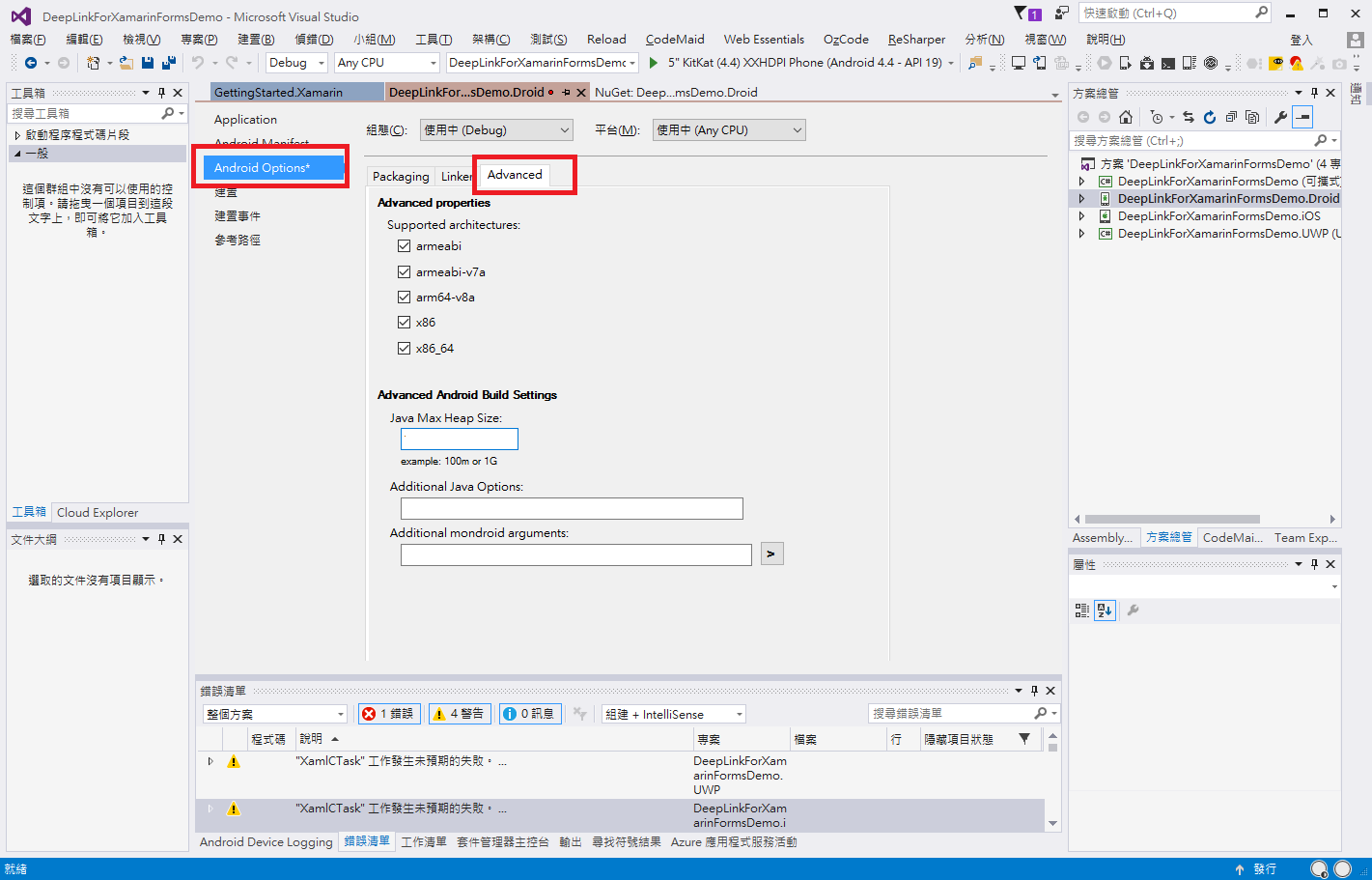Click the Alphabetical sort icon in Properties
The height and width of the screenshot is (880, 1372).
(x=1106, y=610)
